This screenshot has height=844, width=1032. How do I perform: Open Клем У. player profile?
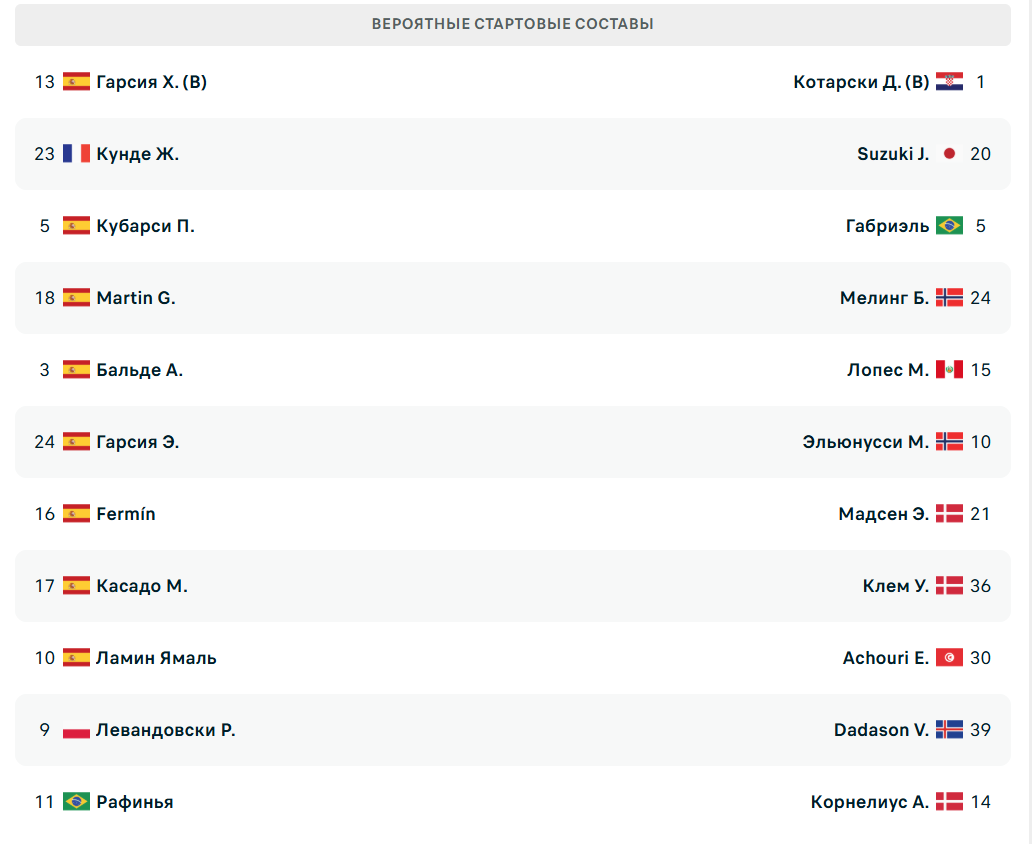[895, 586]
